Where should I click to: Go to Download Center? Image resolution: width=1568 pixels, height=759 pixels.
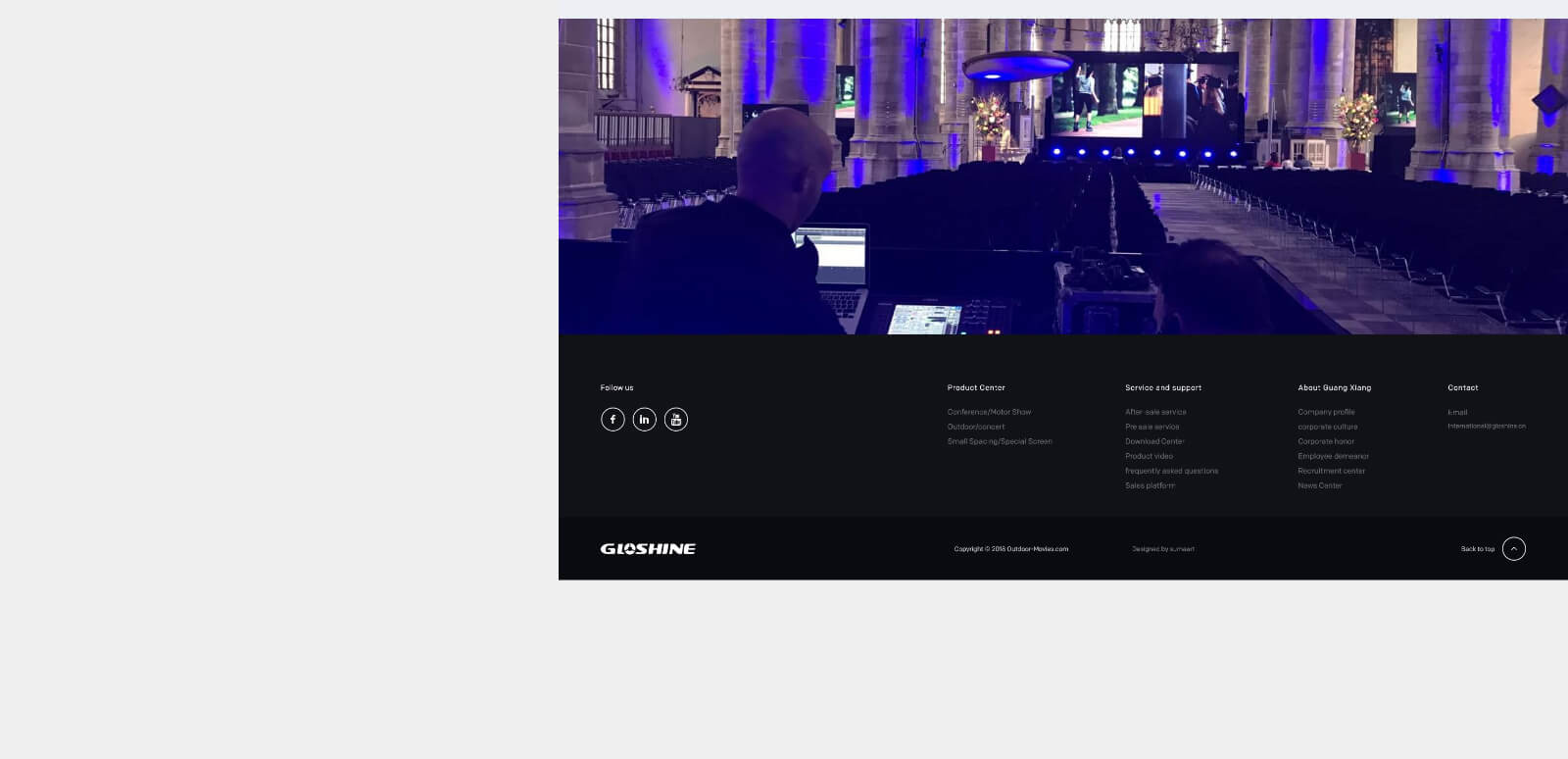[1154, 441]
